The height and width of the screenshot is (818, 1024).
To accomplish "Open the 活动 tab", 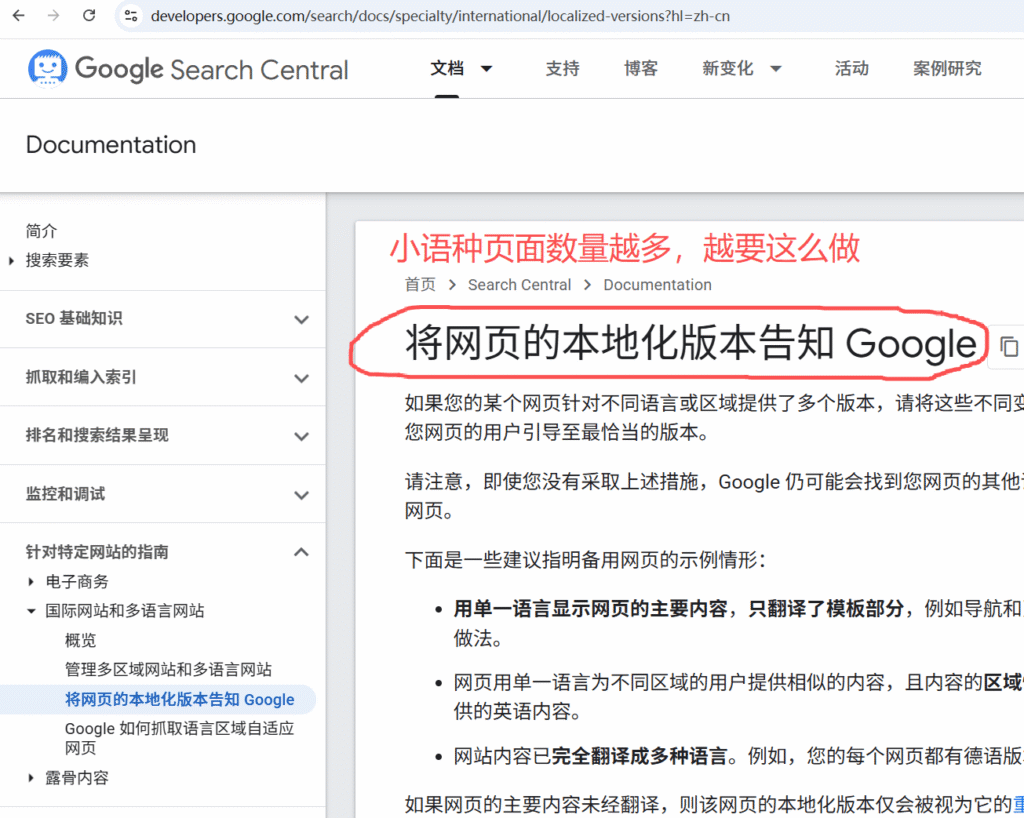I will click(x=852, y=68).
